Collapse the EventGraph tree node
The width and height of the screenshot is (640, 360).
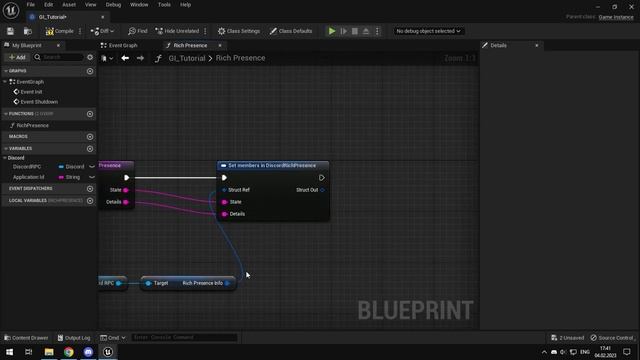click(x=5, y=82)
